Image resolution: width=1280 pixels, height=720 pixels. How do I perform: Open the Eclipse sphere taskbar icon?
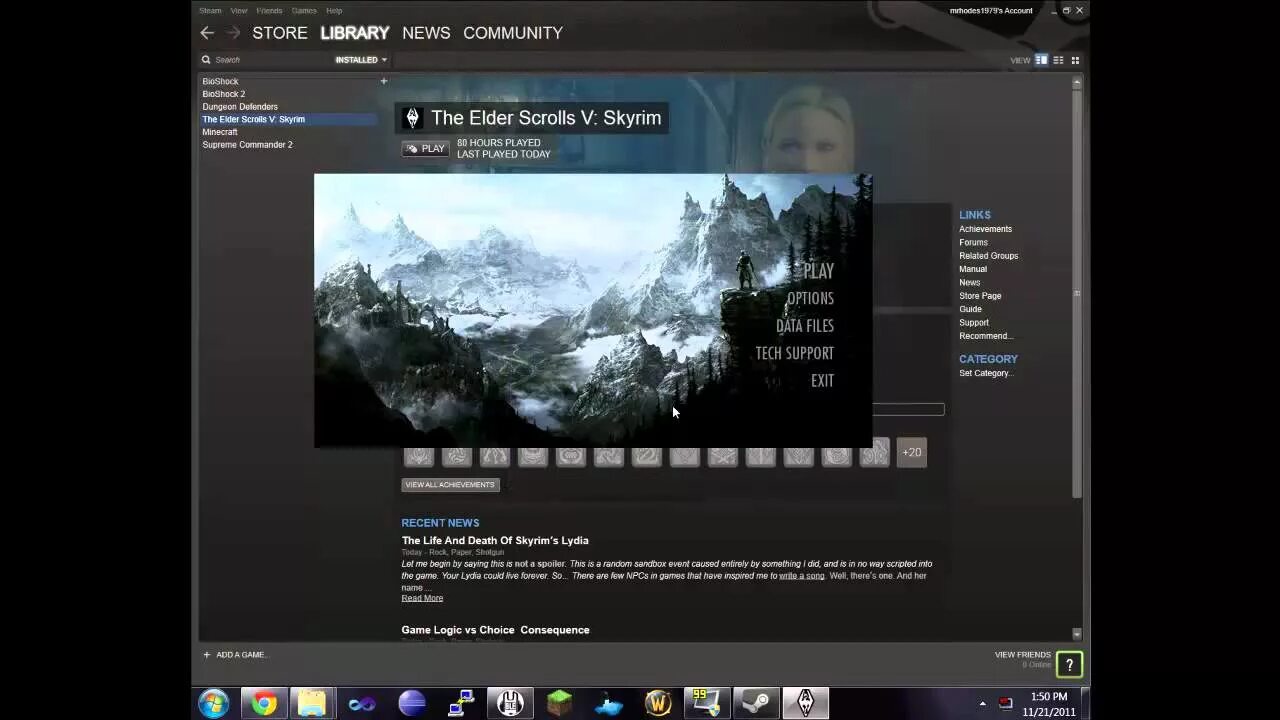(x=411, y=703)
